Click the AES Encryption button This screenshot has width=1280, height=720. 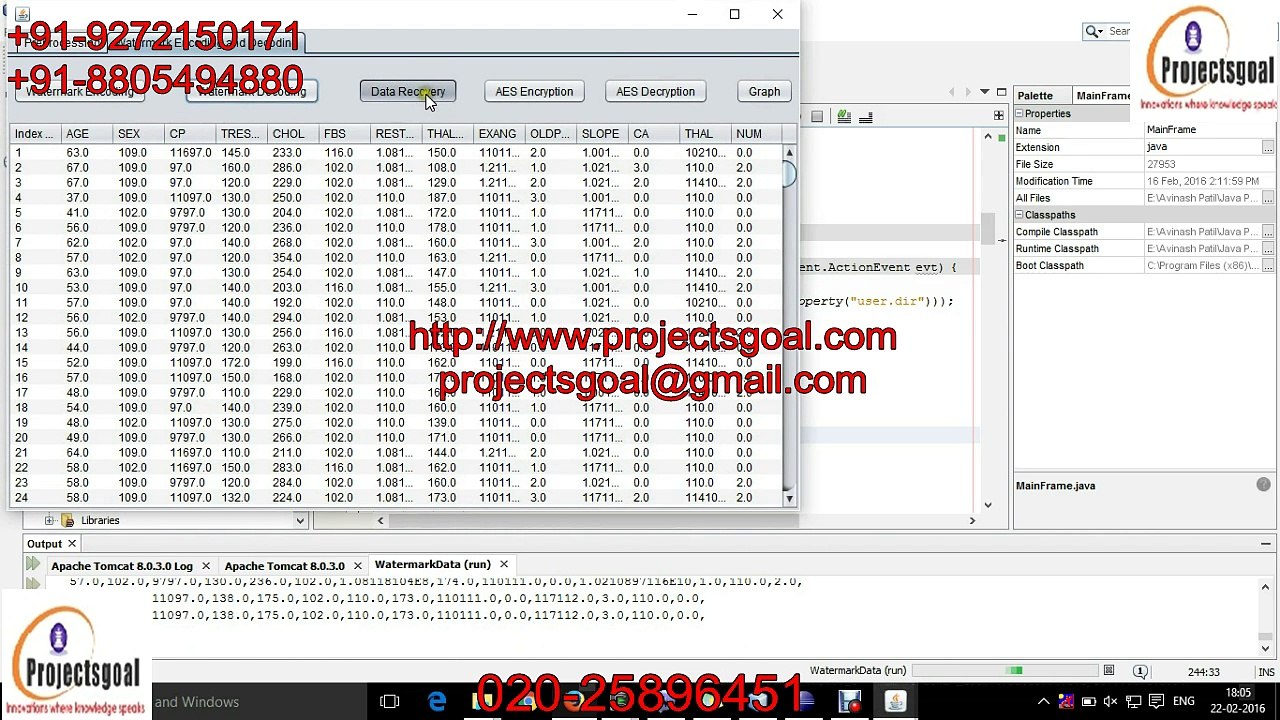(534, 91)
